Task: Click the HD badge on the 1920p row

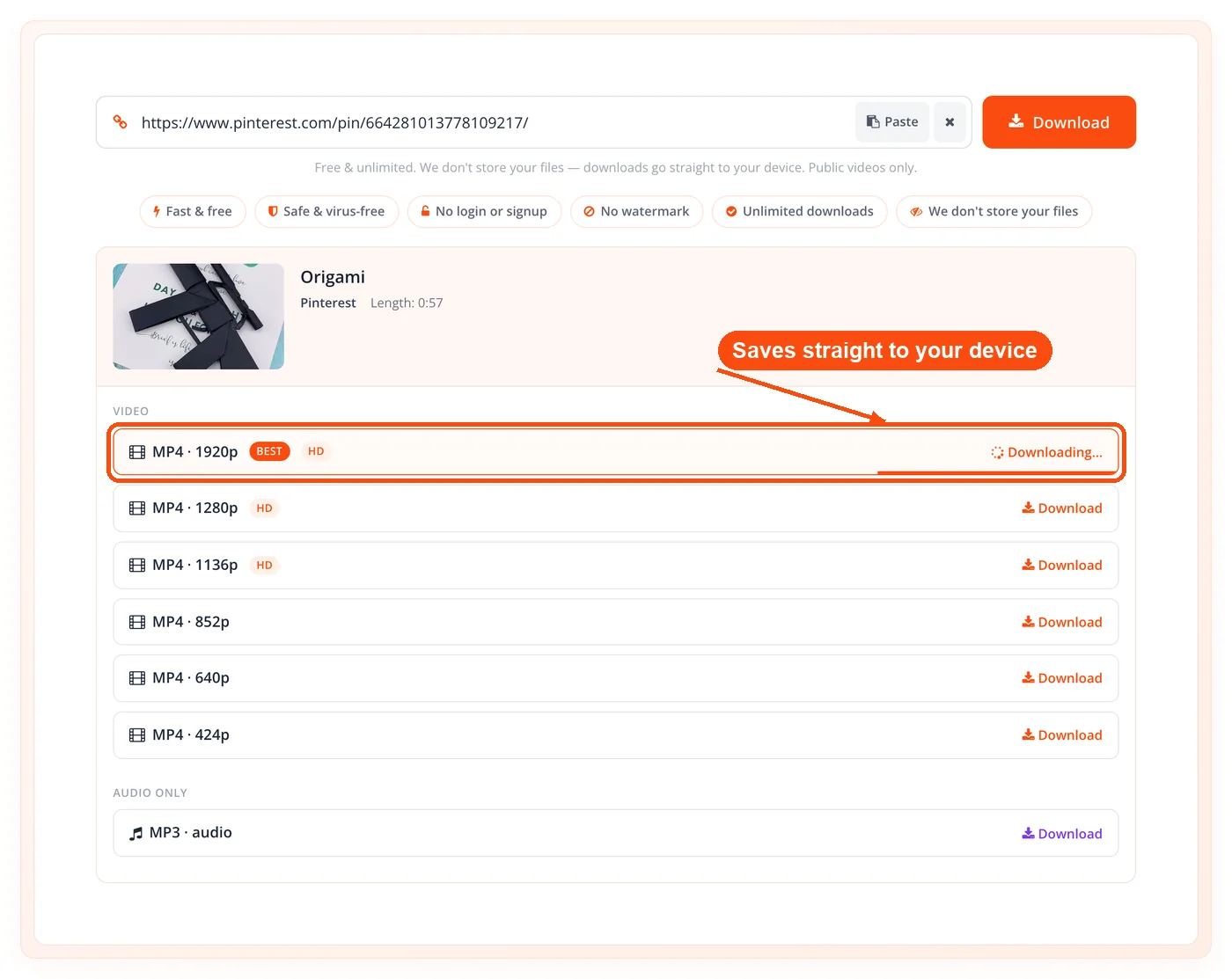Action: [316, 451]
